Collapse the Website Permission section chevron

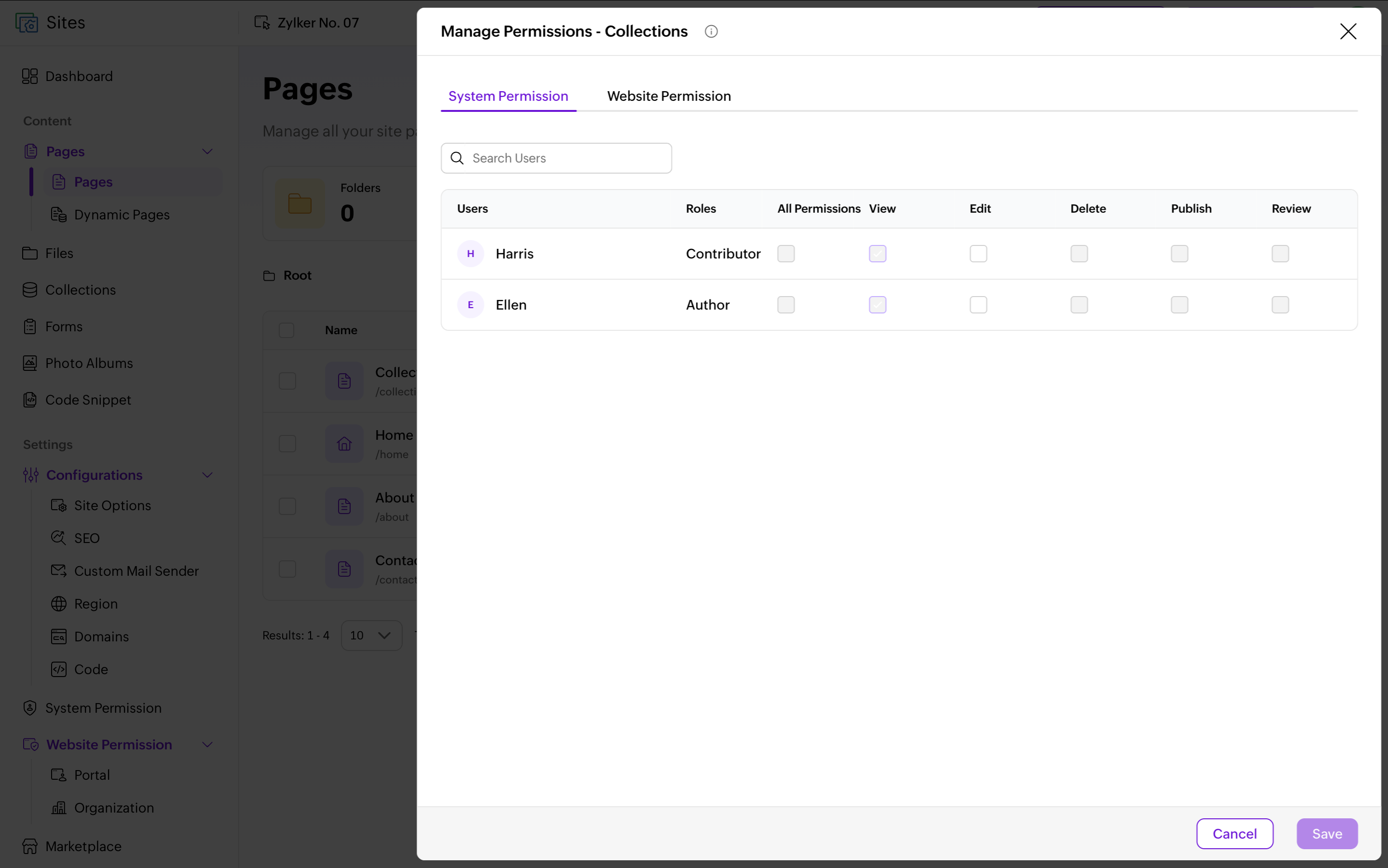(207, 745)
